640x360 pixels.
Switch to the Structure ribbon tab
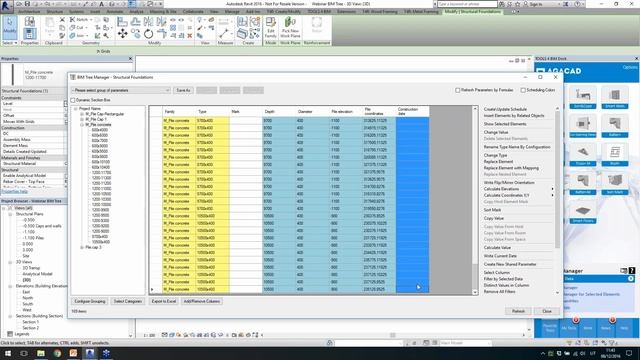pyautogui.click(x=55, y=12)
